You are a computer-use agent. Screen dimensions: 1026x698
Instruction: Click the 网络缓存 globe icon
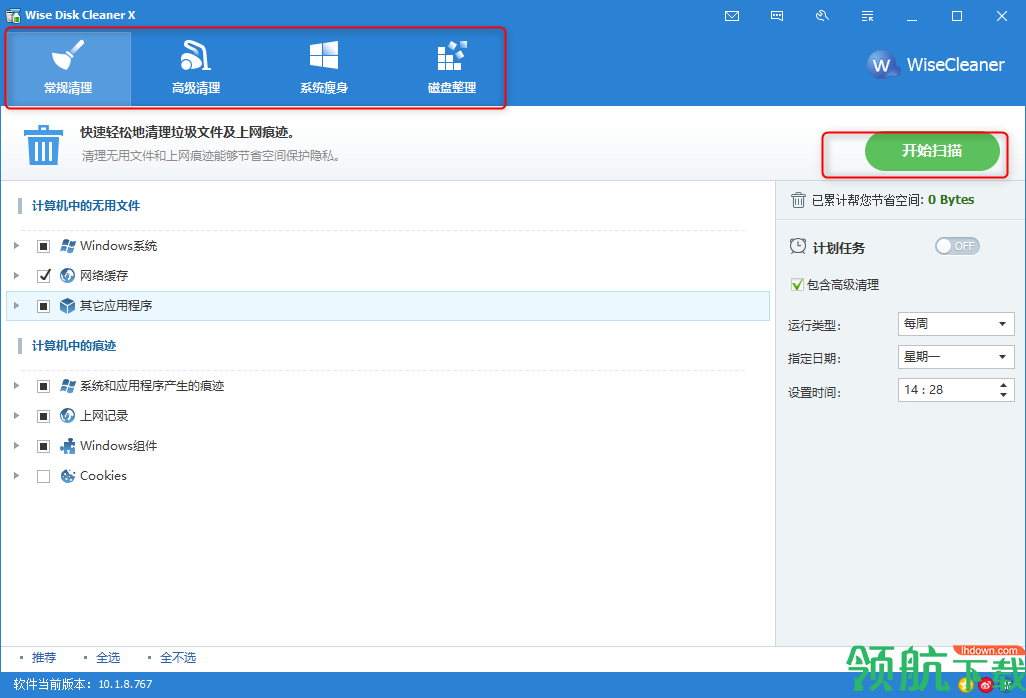tap(67, 275)
